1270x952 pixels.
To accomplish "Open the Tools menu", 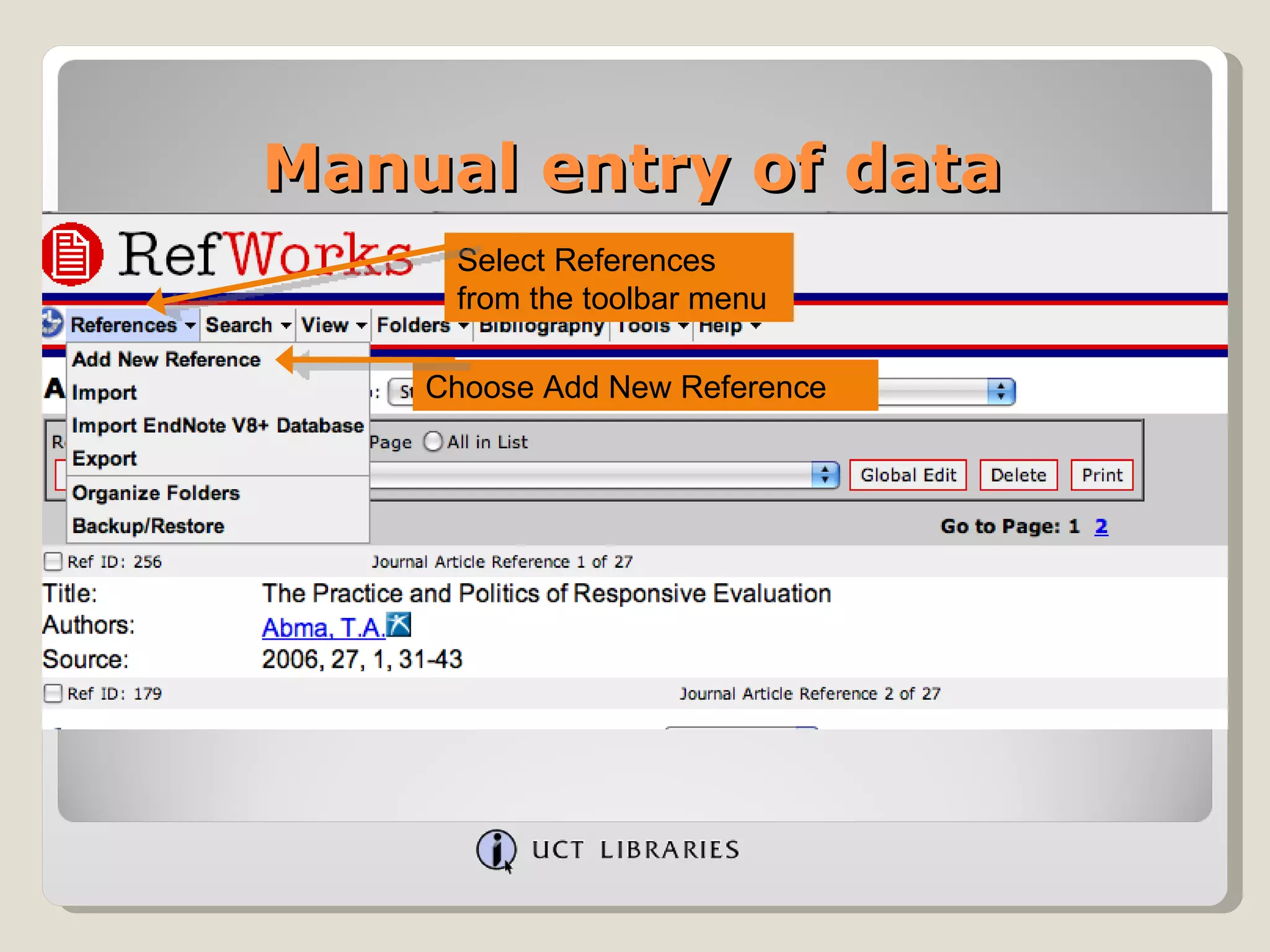I will coord(652,327).
